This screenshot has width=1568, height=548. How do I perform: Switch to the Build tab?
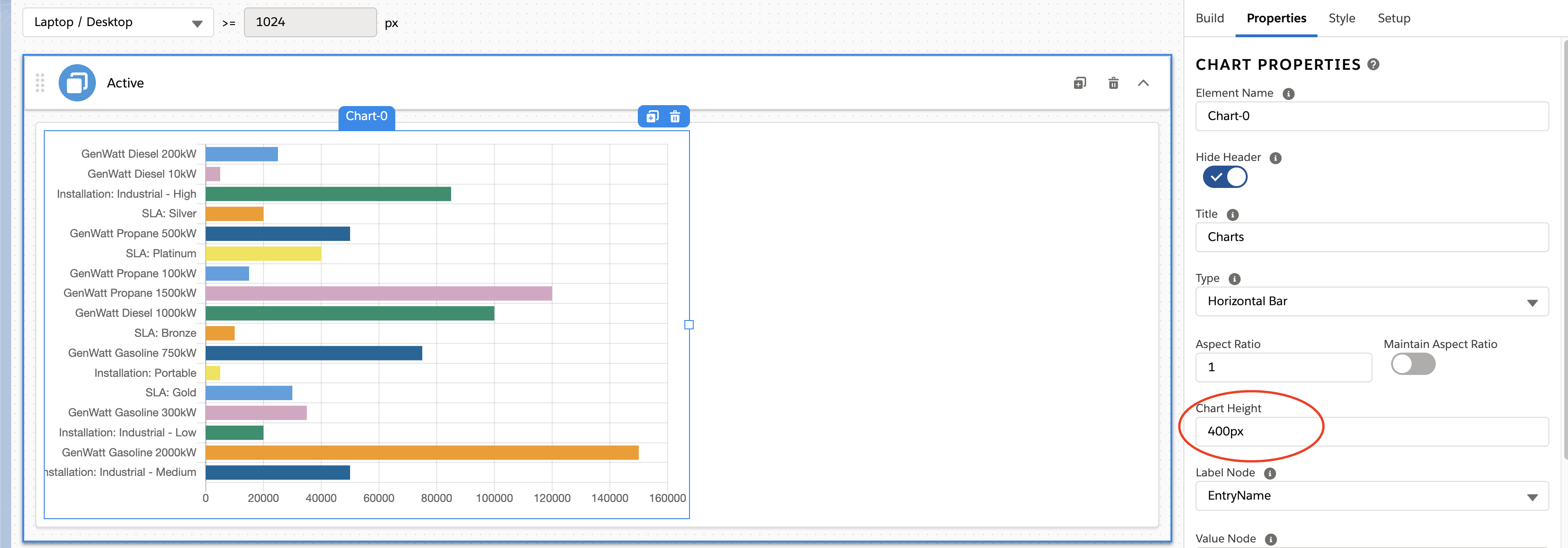point(1210,18)
